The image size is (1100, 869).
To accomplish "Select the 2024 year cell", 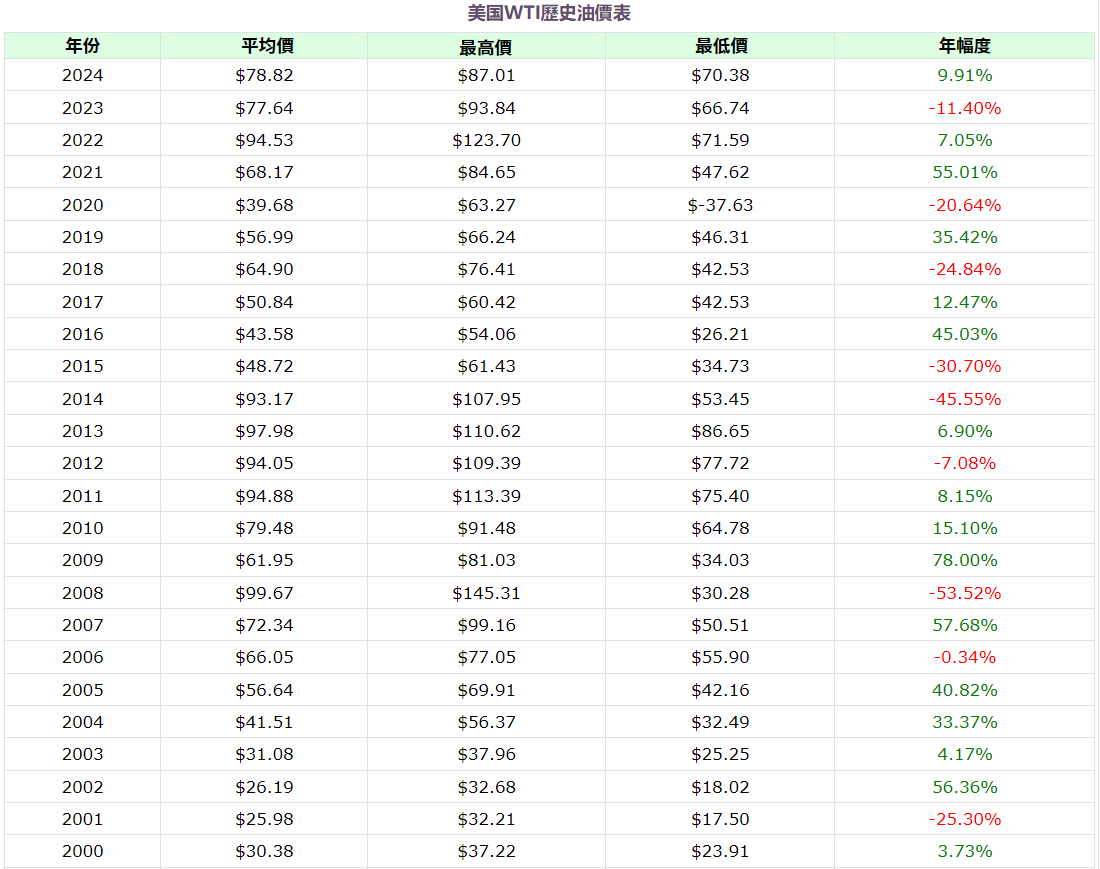I will pyautogui.click(x=82, y=75).
